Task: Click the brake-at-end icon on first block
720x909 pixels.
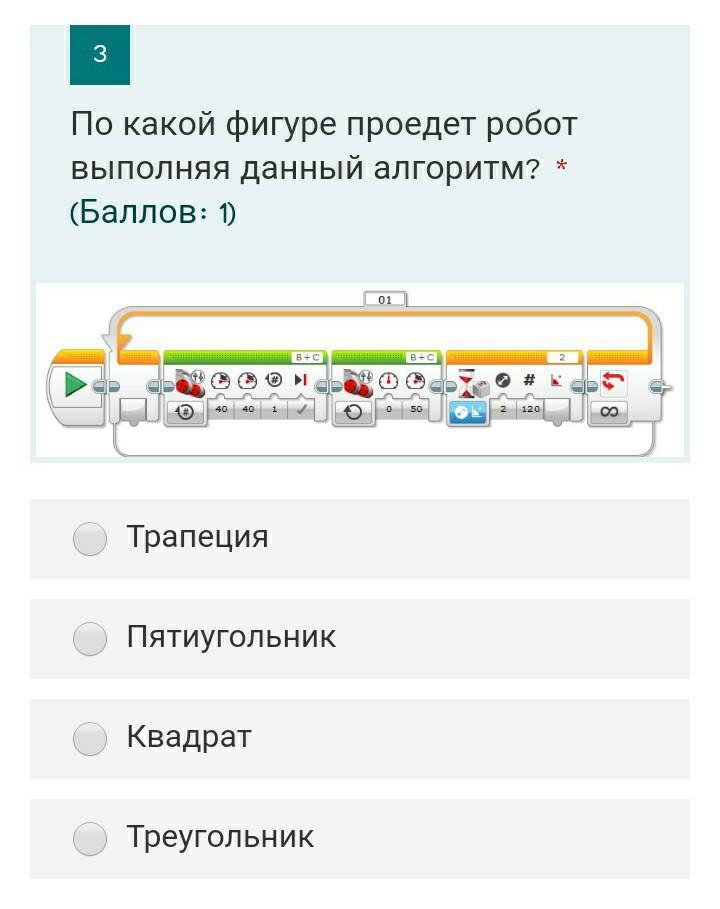Action: tap(300, 381)
